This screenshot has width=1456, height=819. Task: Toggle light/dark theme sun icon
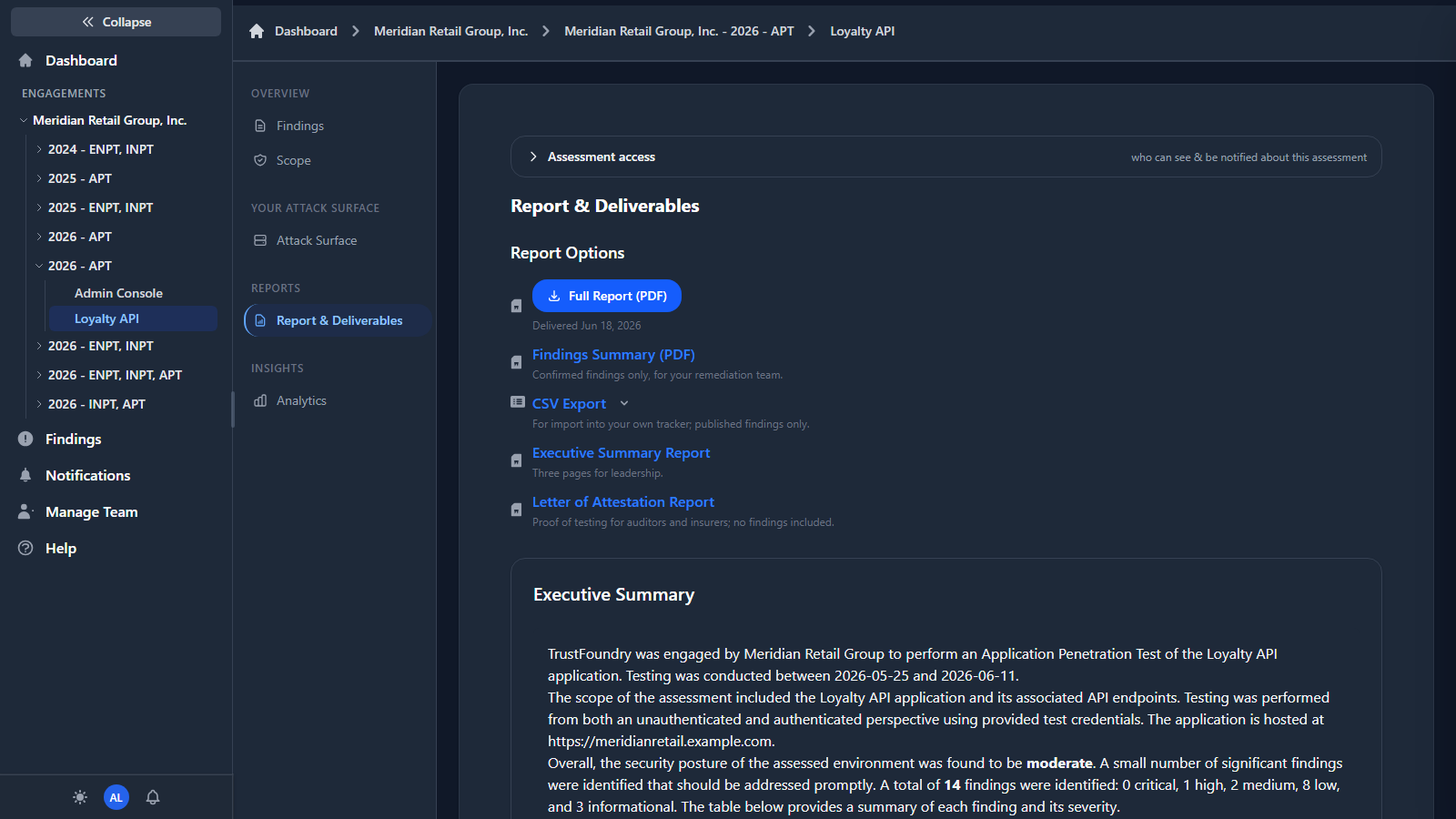click(80, 797)
